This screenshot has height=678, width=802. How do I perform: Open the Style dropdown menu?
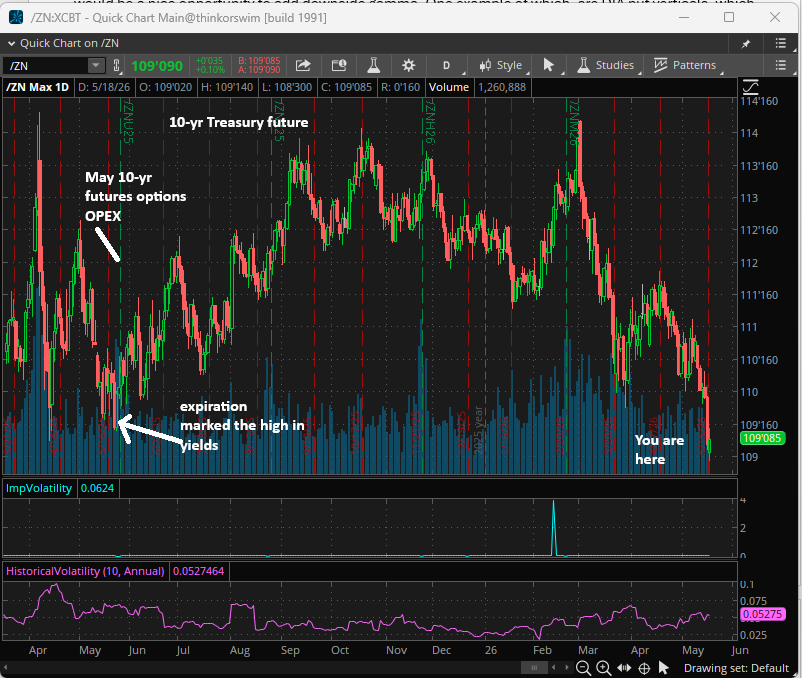500,65
